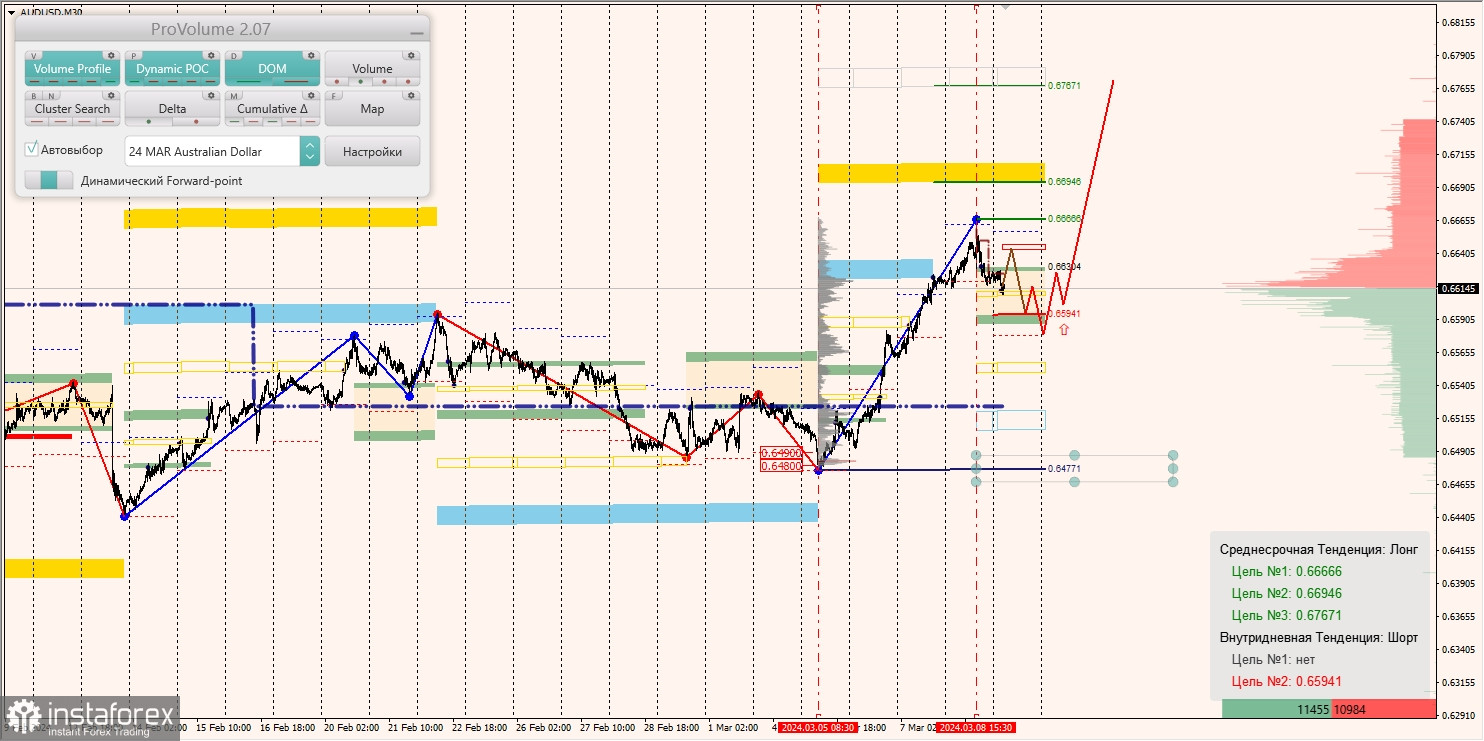Click the N hotkey tag on Cluster Search

(51, 96)
